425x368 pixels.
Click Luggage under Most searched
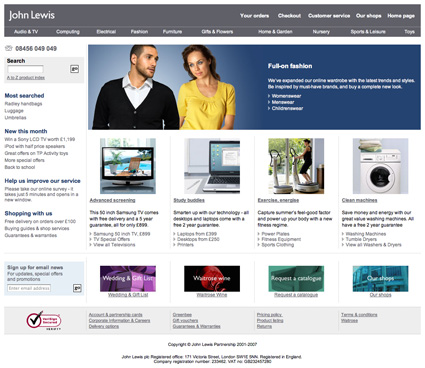click(14, 111)
